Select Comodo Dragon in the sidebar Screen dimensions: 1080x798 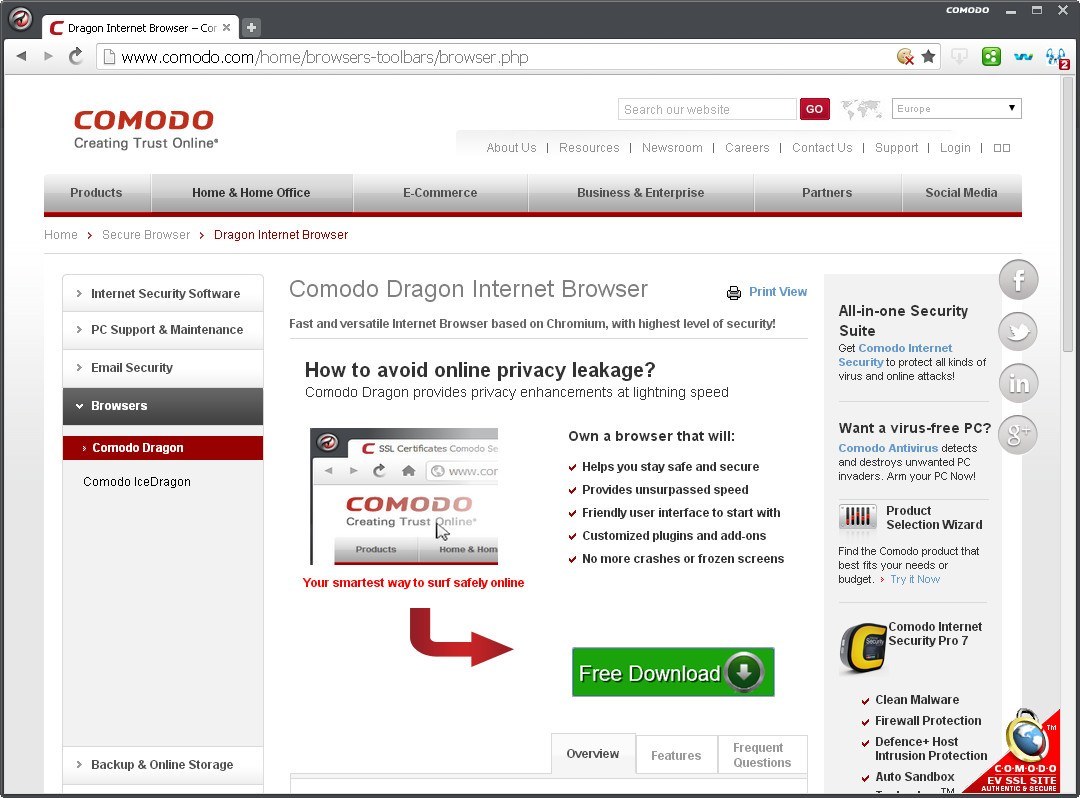[x=163, y=448]
